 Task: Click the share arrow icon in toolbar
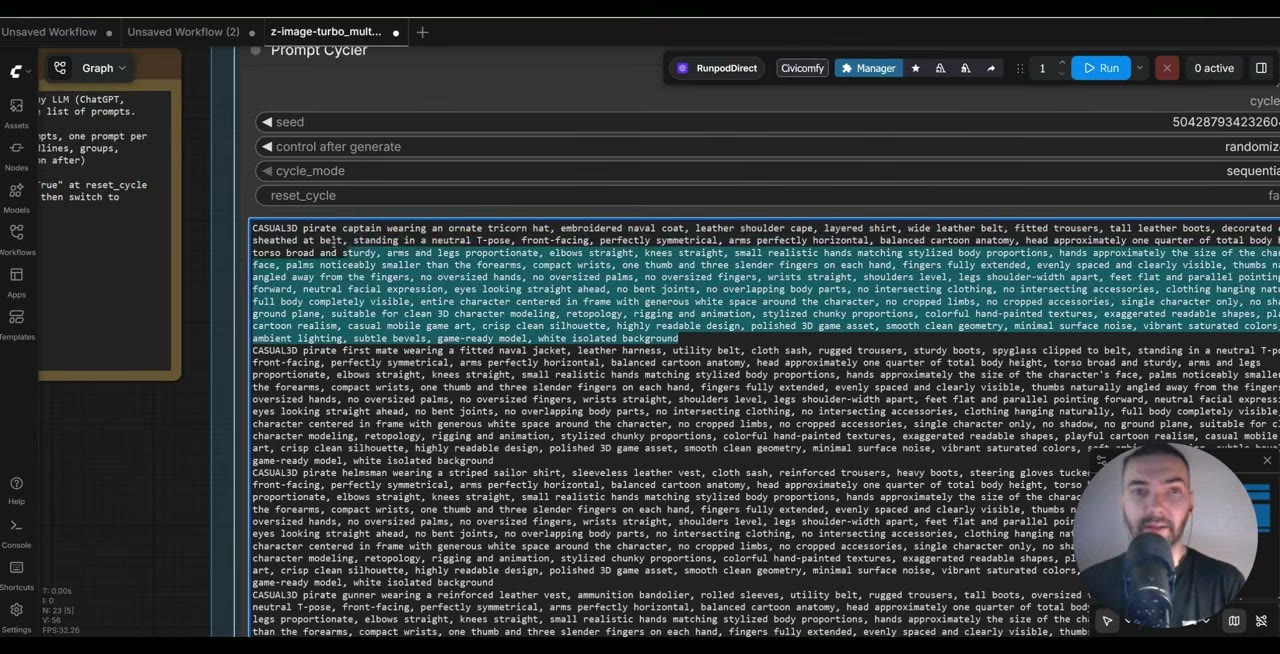(x=991, y=68)
